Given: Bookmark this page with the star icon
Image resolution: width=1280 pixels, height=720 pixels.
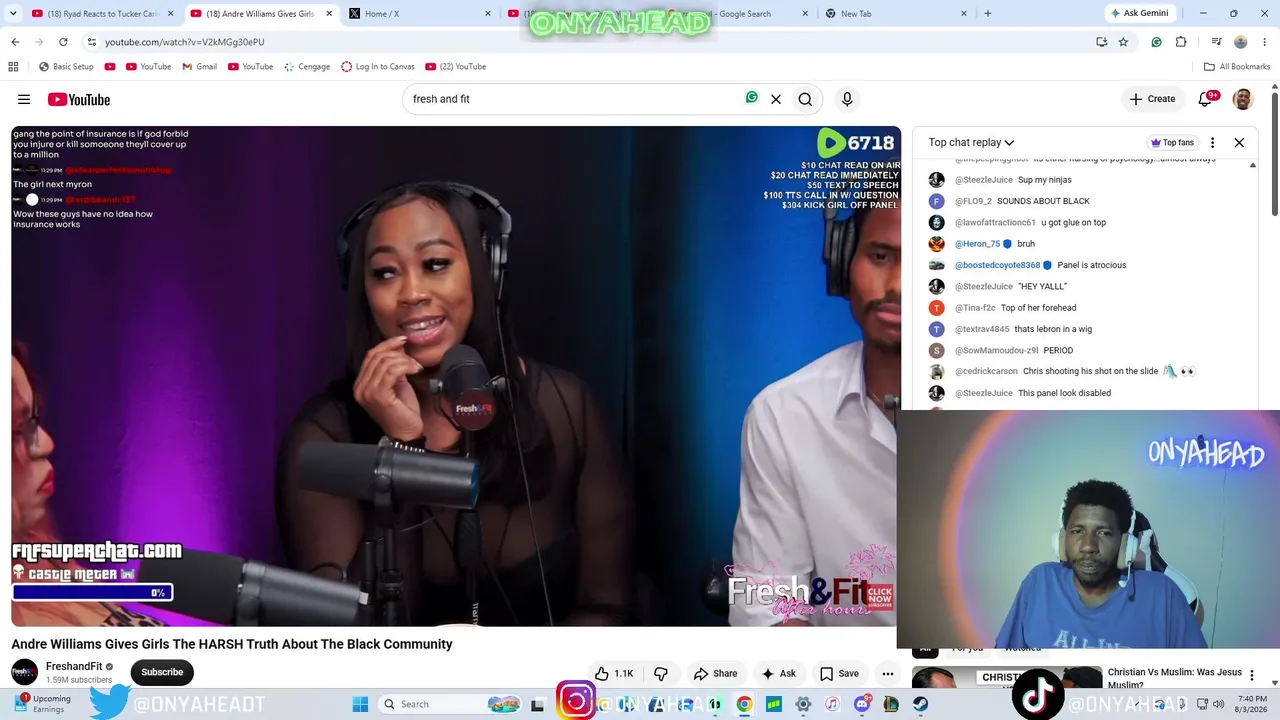Looking at the screenshot, I should (1123, 42).
